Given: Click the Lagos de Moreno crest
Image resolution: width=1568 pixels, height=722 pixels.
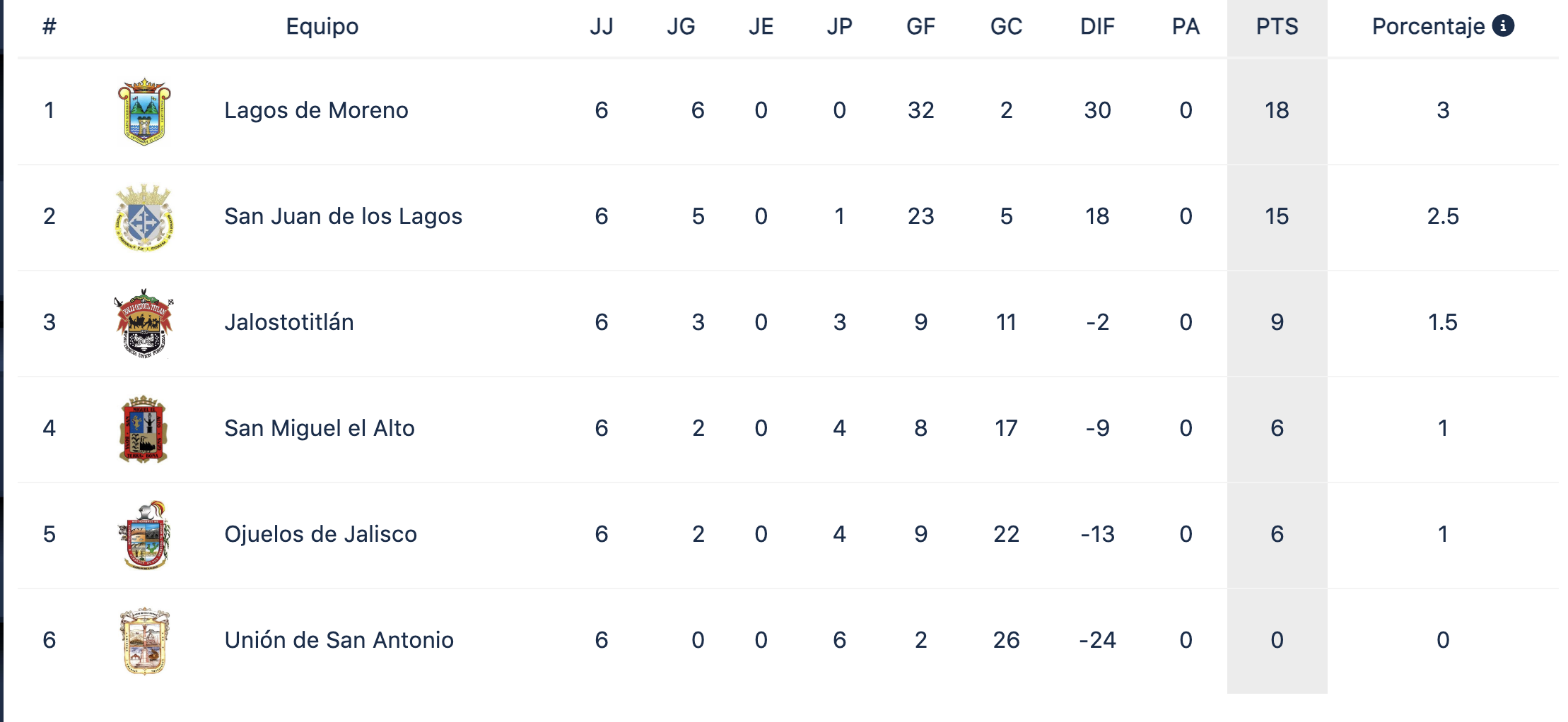Looking at the screenshot, I should [x=144, y=111].
